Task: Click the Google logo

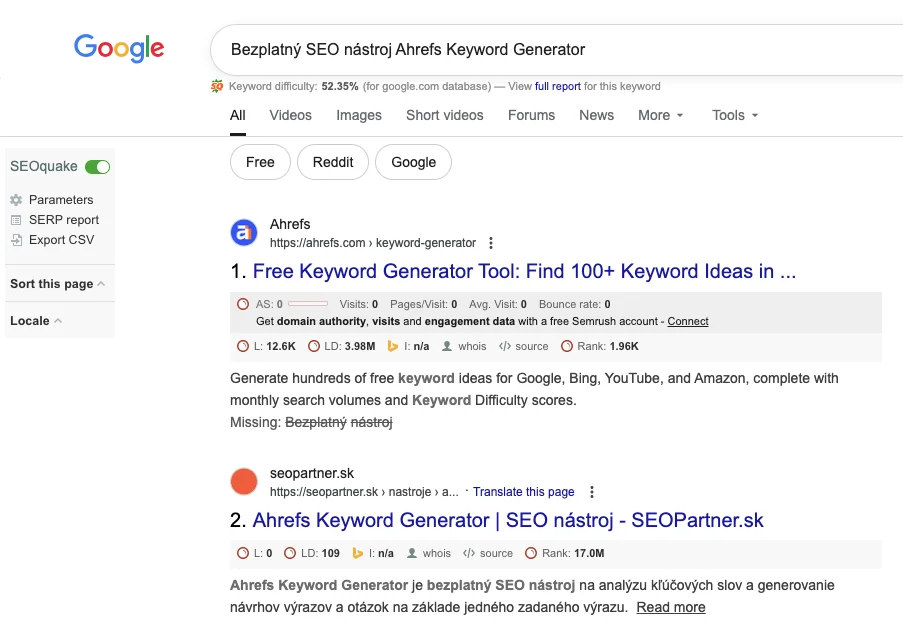Action: [119, 48]
